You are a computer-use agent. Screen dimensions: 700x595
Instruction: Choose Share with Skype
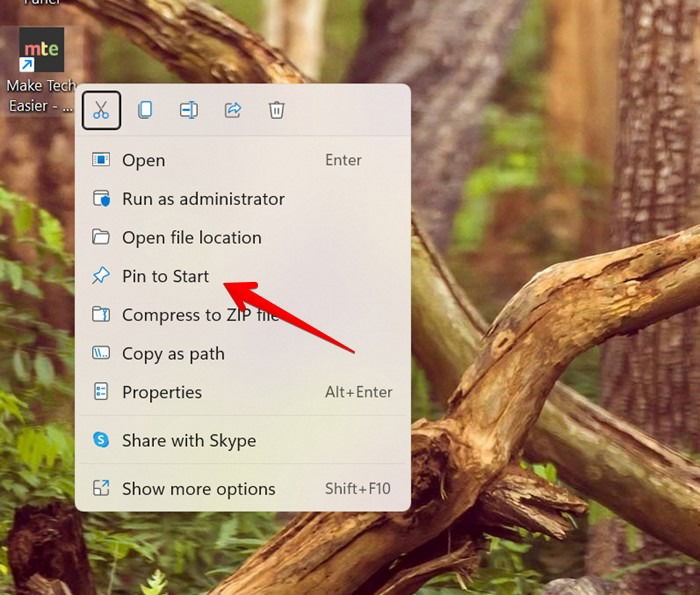243,441
